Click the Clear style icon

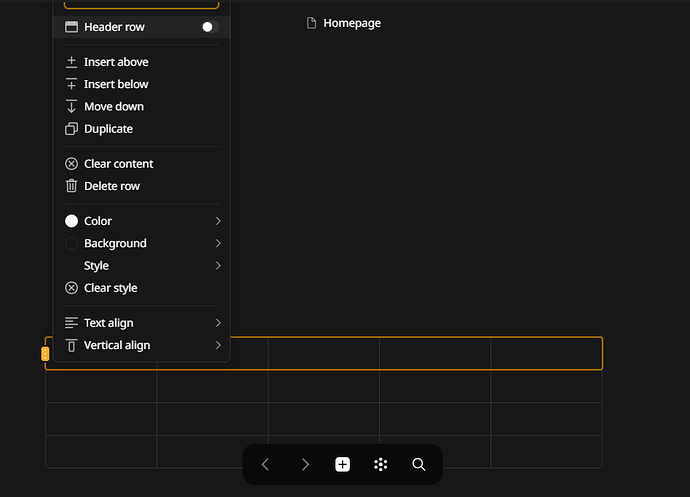click(x=71, y=288)
